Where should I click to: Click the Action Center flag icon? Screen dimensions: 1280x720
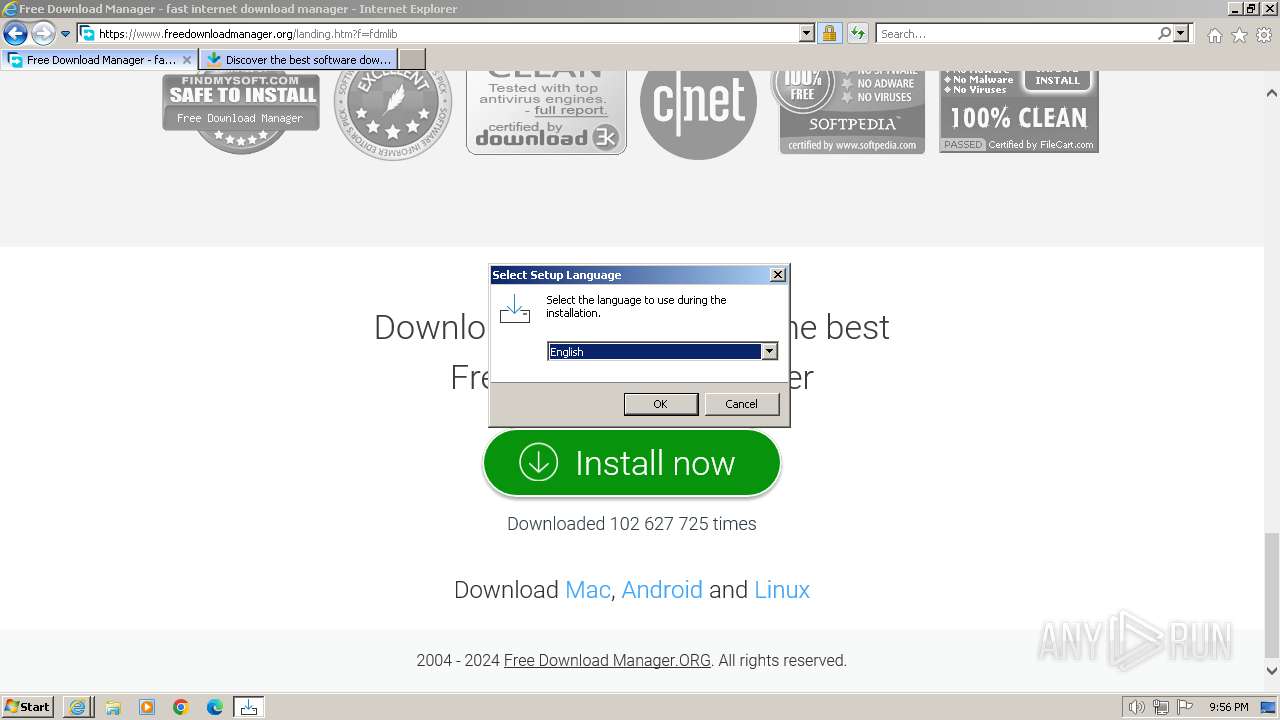tap(1185, 707)
